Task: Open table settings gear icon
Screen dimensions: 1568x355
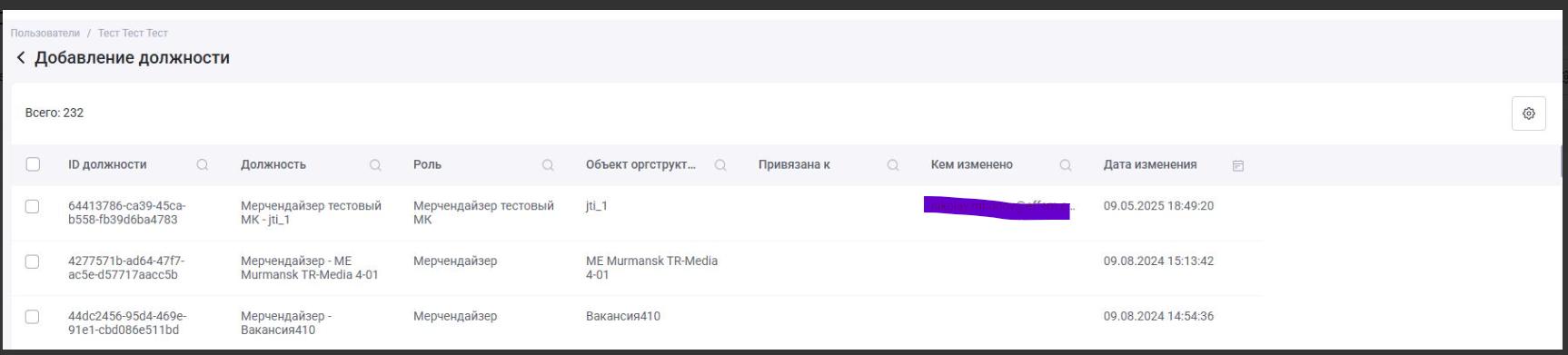Action: point(1528,113)
